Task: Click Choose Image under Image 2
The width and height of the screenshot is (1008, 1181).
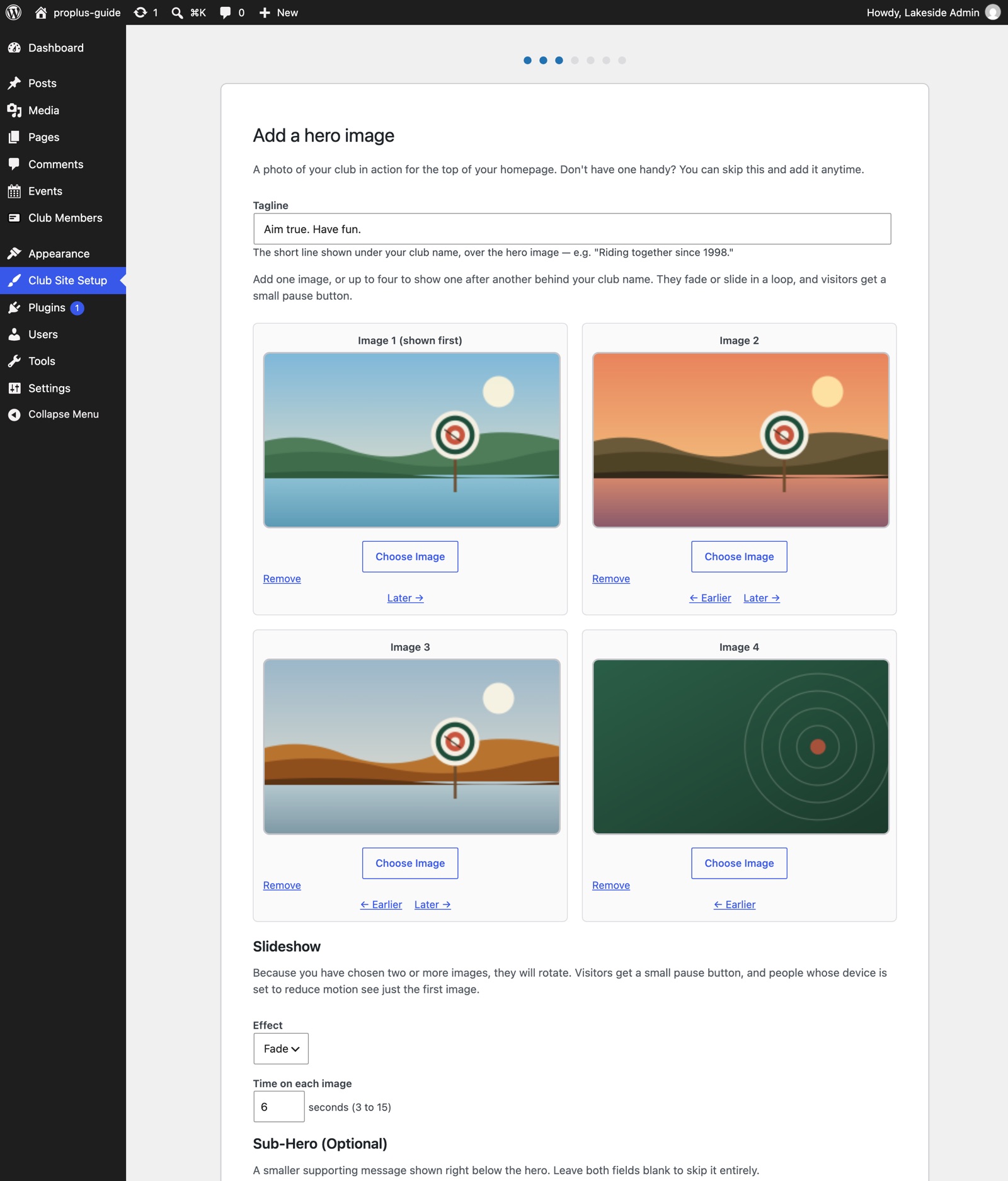Action: (x=739, y=557)
